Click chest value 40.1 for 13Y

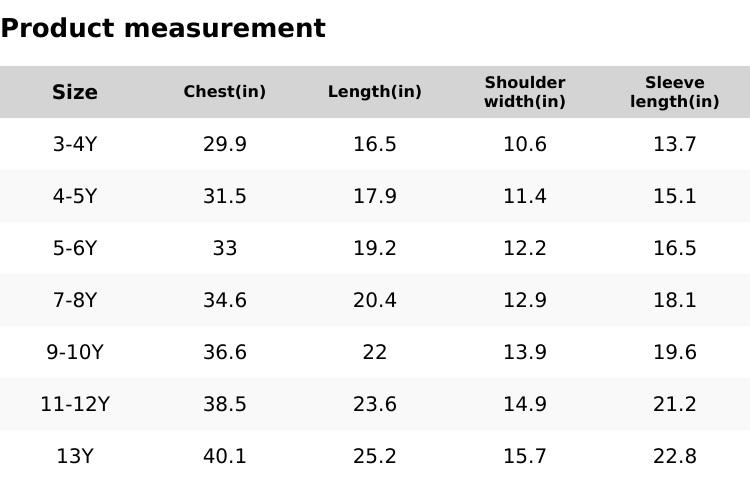[225, 456]
